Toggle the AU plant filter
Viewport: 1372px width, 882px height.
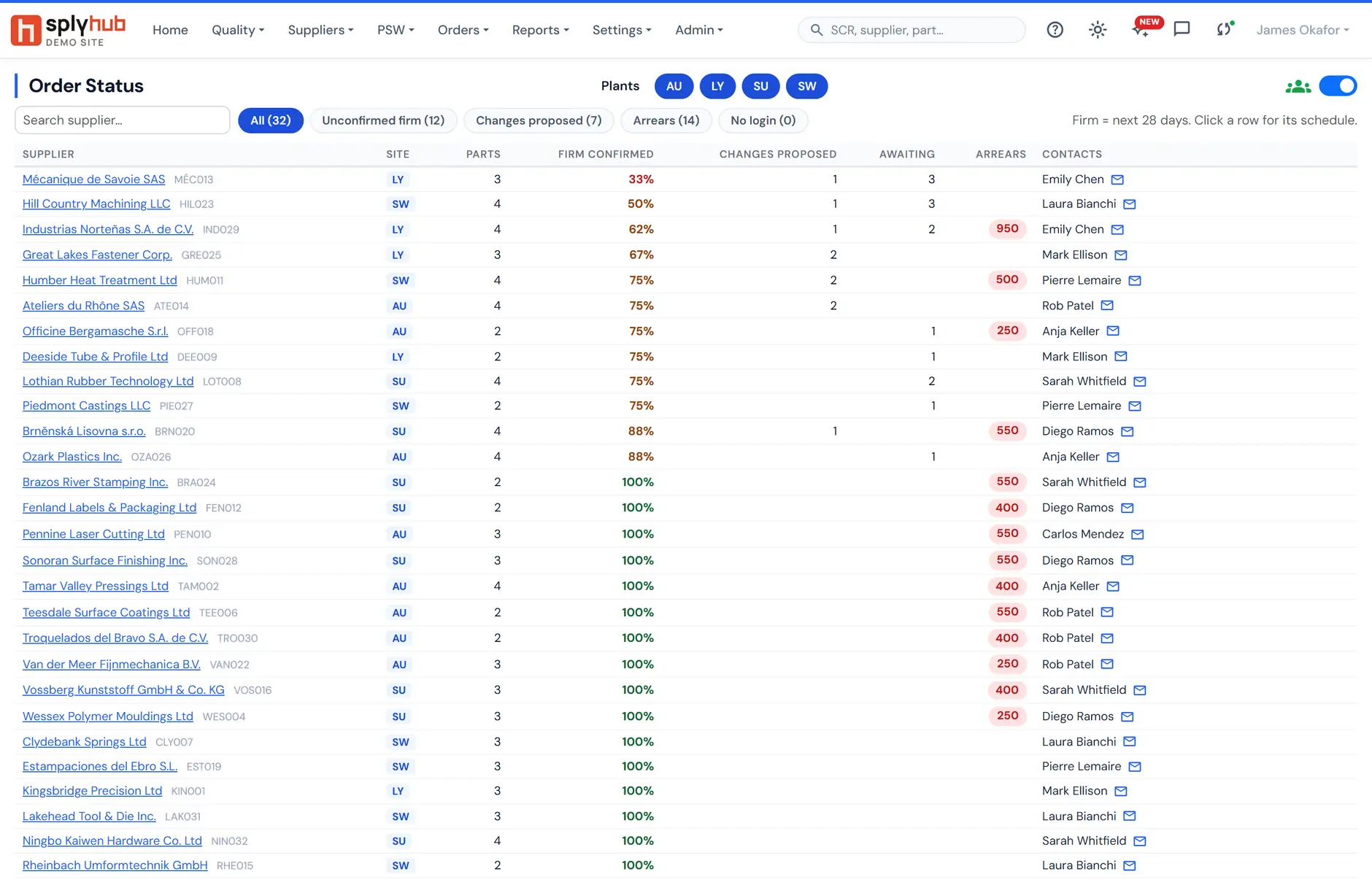click(x=674, y=86)
